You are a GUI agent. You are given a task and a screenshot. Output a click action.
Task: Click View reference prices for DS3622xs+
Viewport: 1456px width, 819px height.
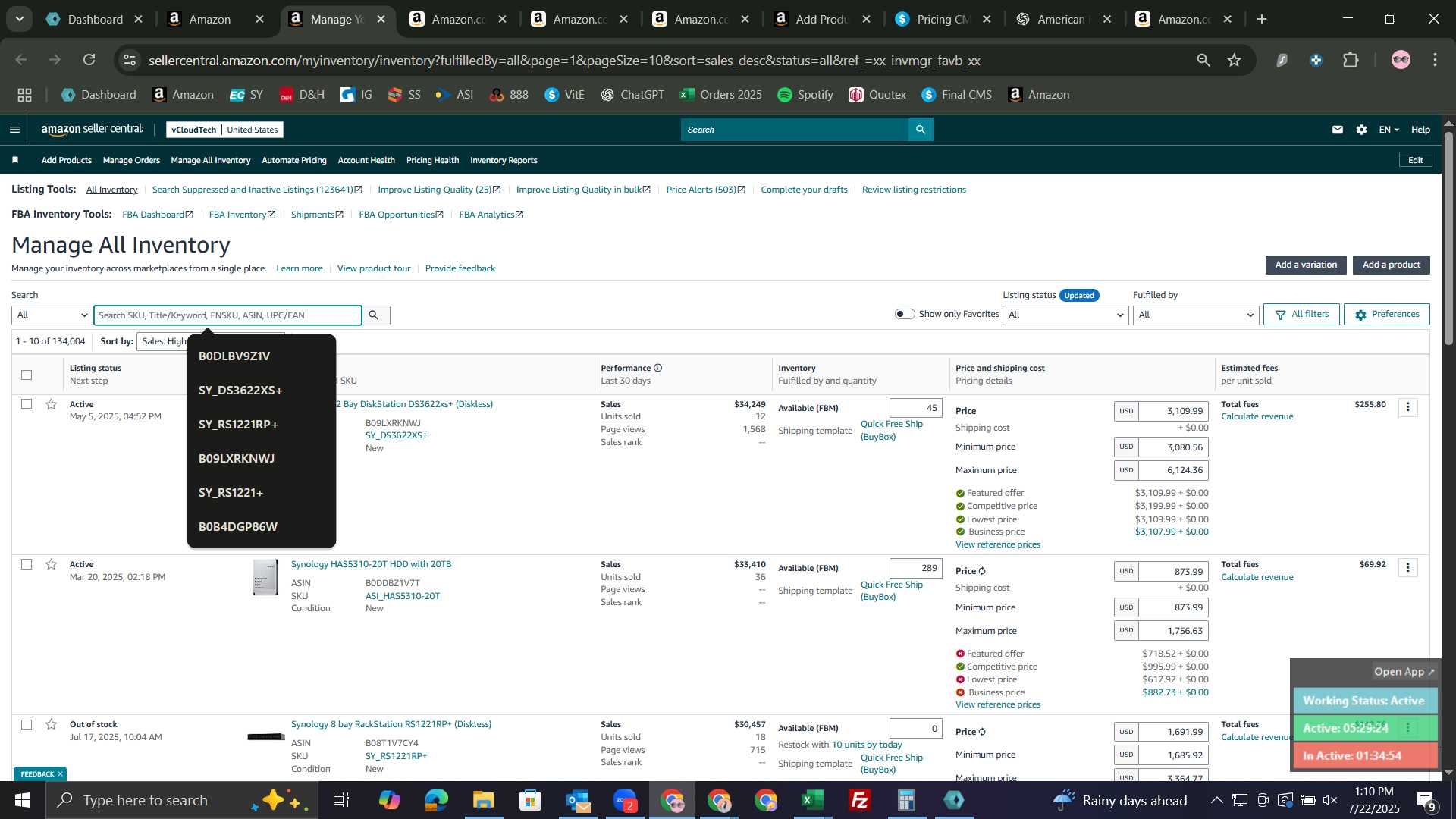(997, 544)
